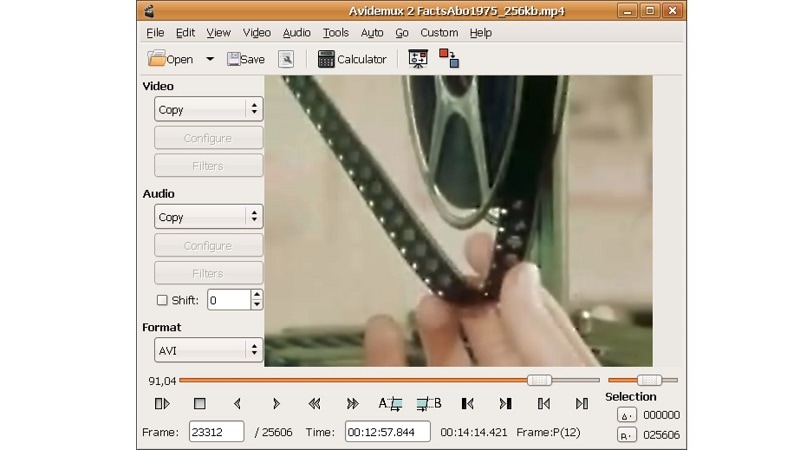Image resolution: width=800 pixels, height=450 pixels.
Task: Click the Time input field
Action: pos(387,432)
